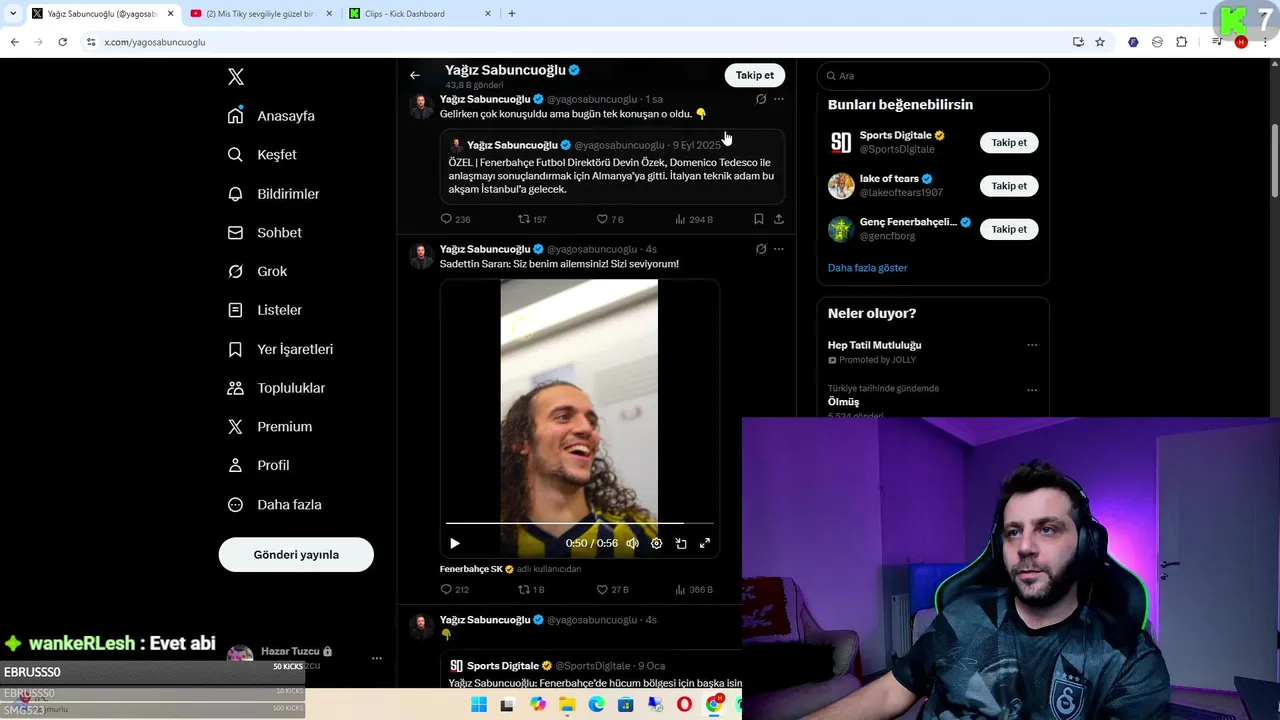Screen dimensions: 1280x720
Task: Enter video fullscreen
Action: (x=705, y=543)
